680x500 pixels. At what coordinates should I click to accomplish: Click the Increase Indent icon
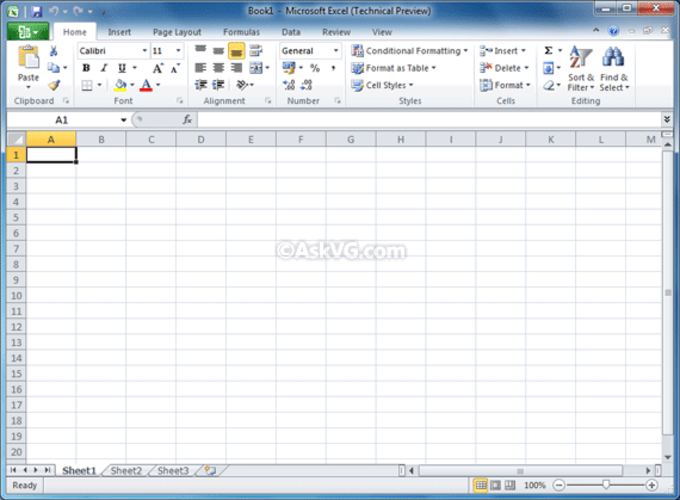(219, 85)
